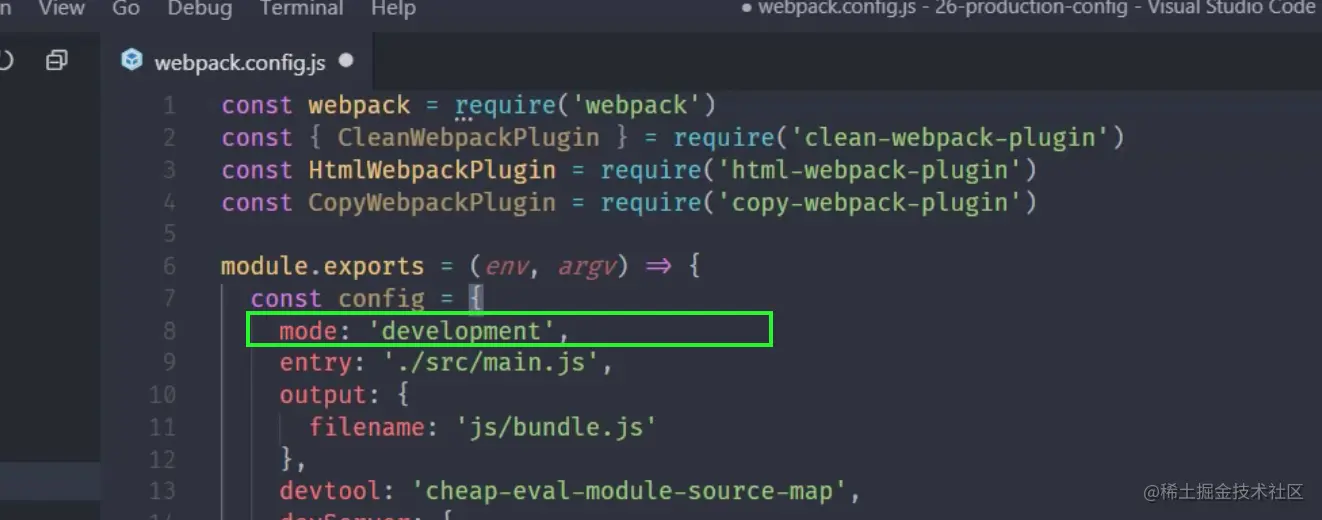Viewport: 1322px width, 520px height.
Task: Click line number 6 in the gutter
Action: coord(168,266)
